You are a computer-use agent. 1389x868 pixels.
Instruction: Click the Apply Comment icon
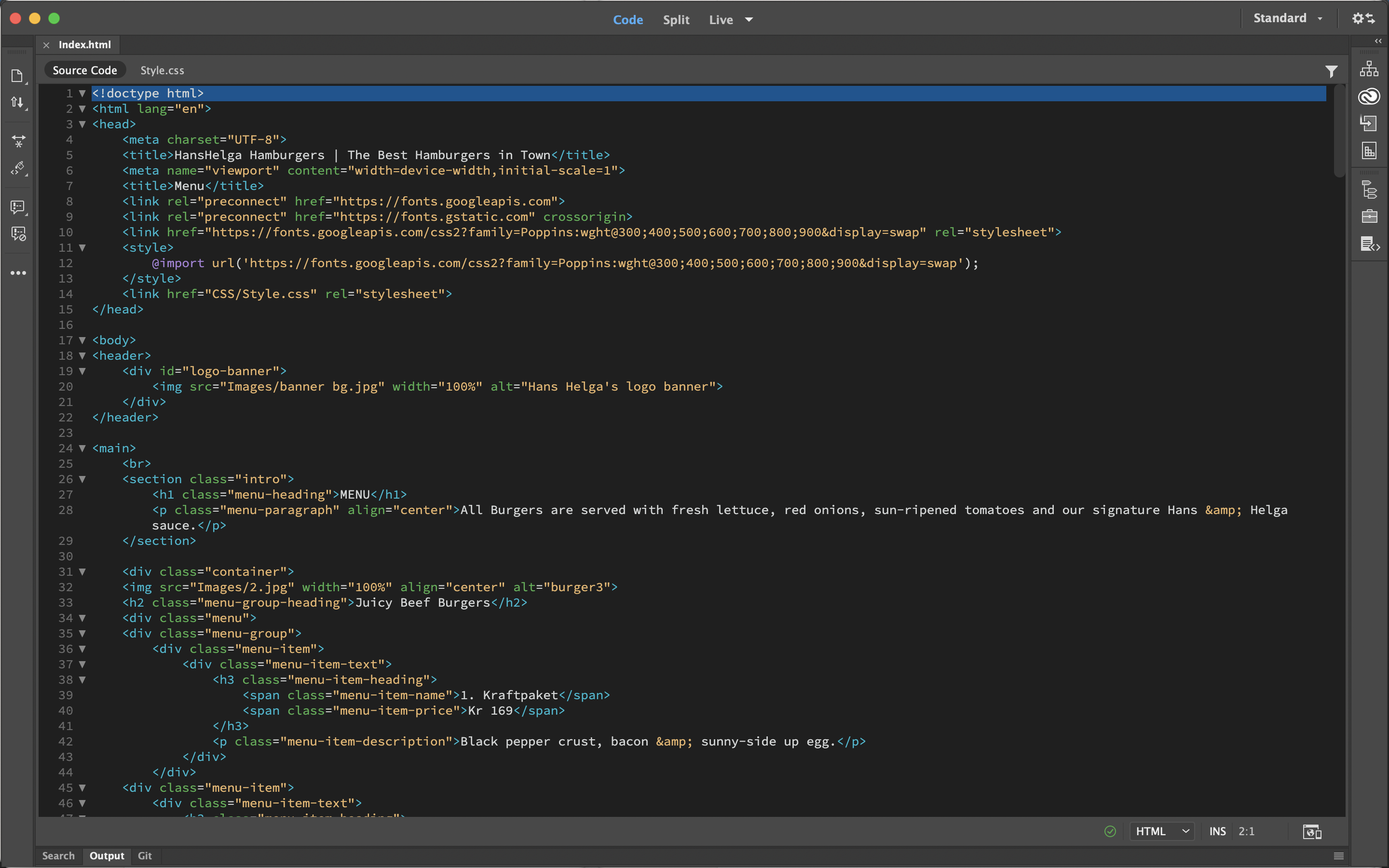[x=17, y=207]
